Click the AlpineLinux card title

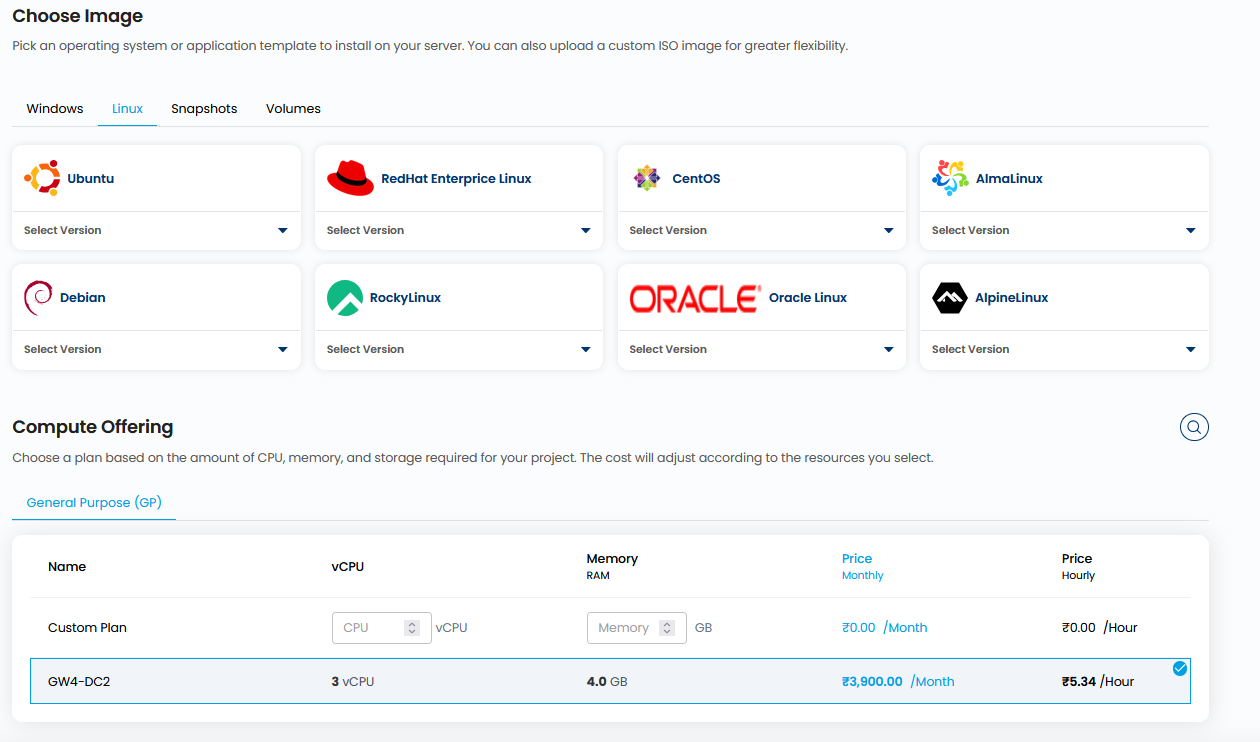tap(1012, 298)
